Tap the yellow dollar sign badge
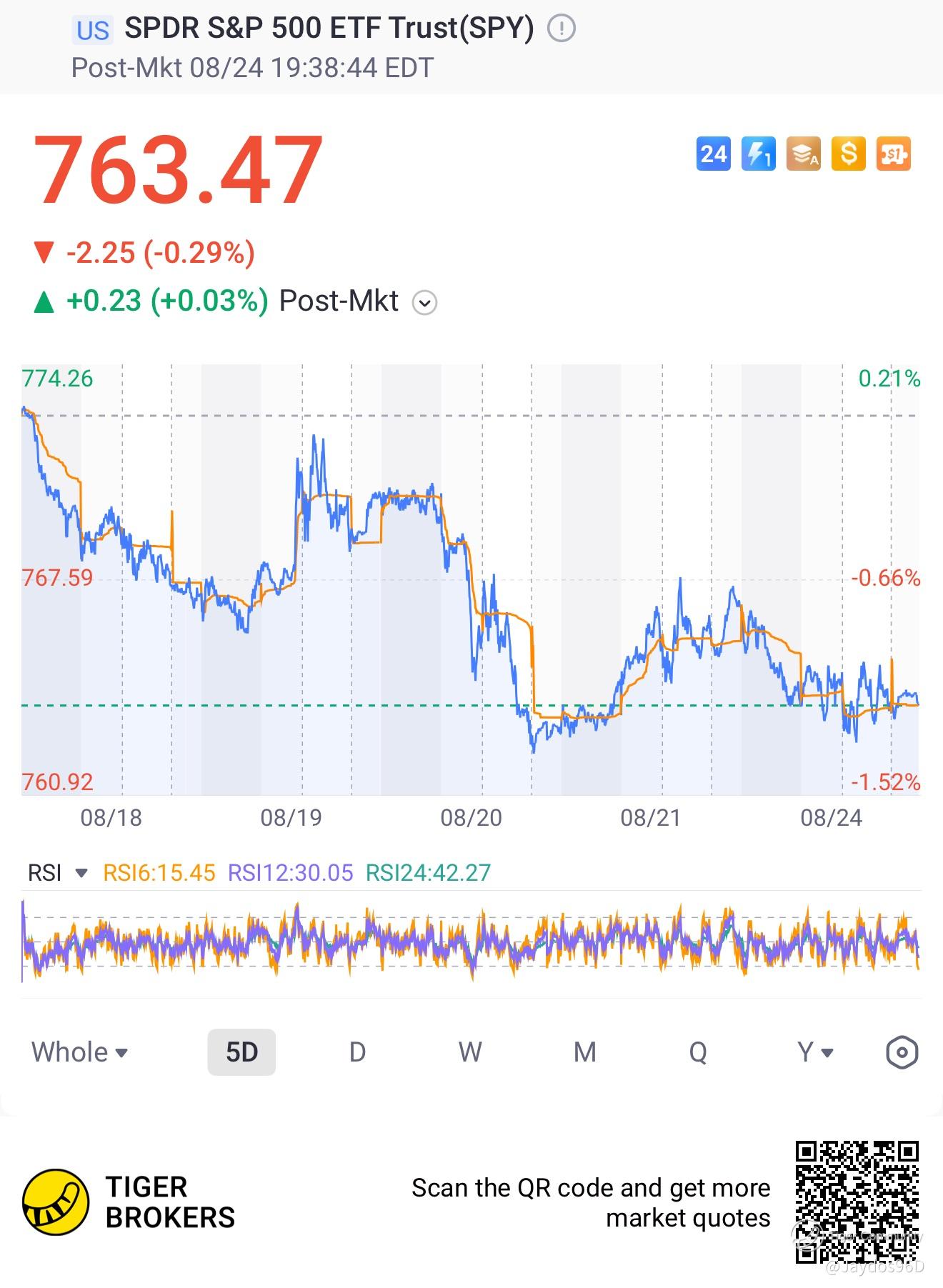 point(849,154)
